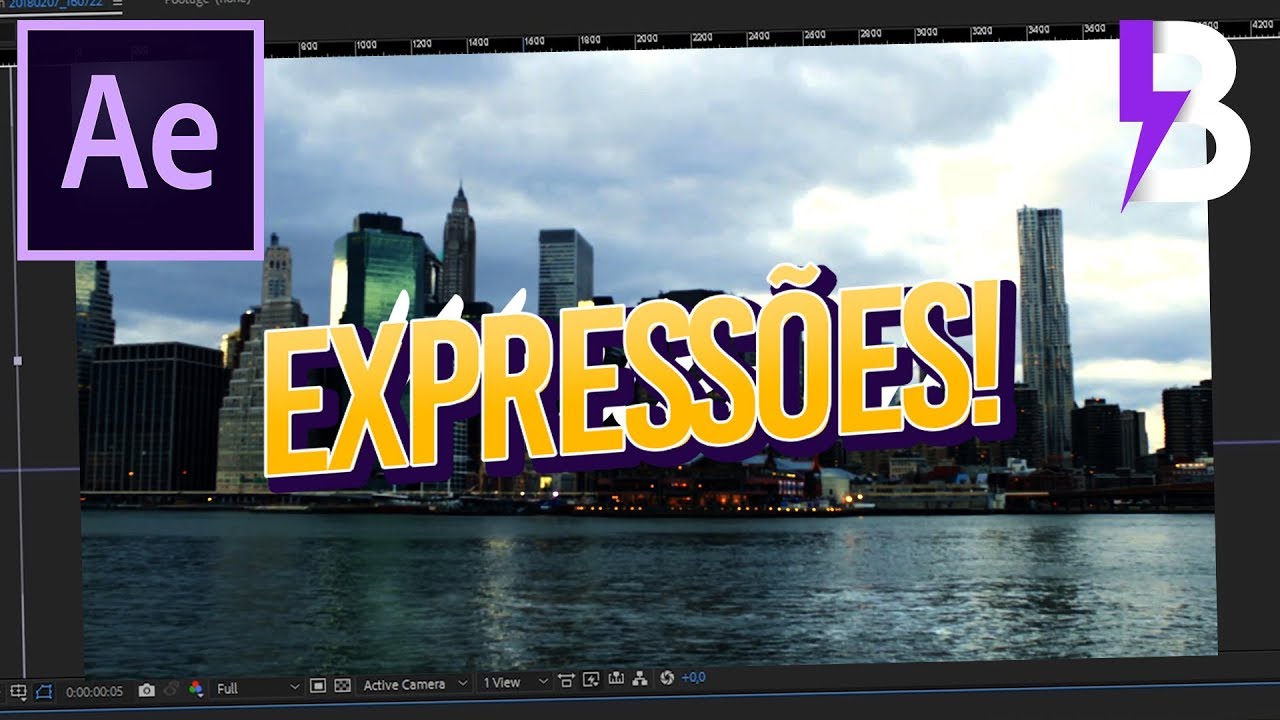The height and width of the screenshot is (720, 1280).
Task: Enable the Region of Interest button
Action: tap(318, 685)
